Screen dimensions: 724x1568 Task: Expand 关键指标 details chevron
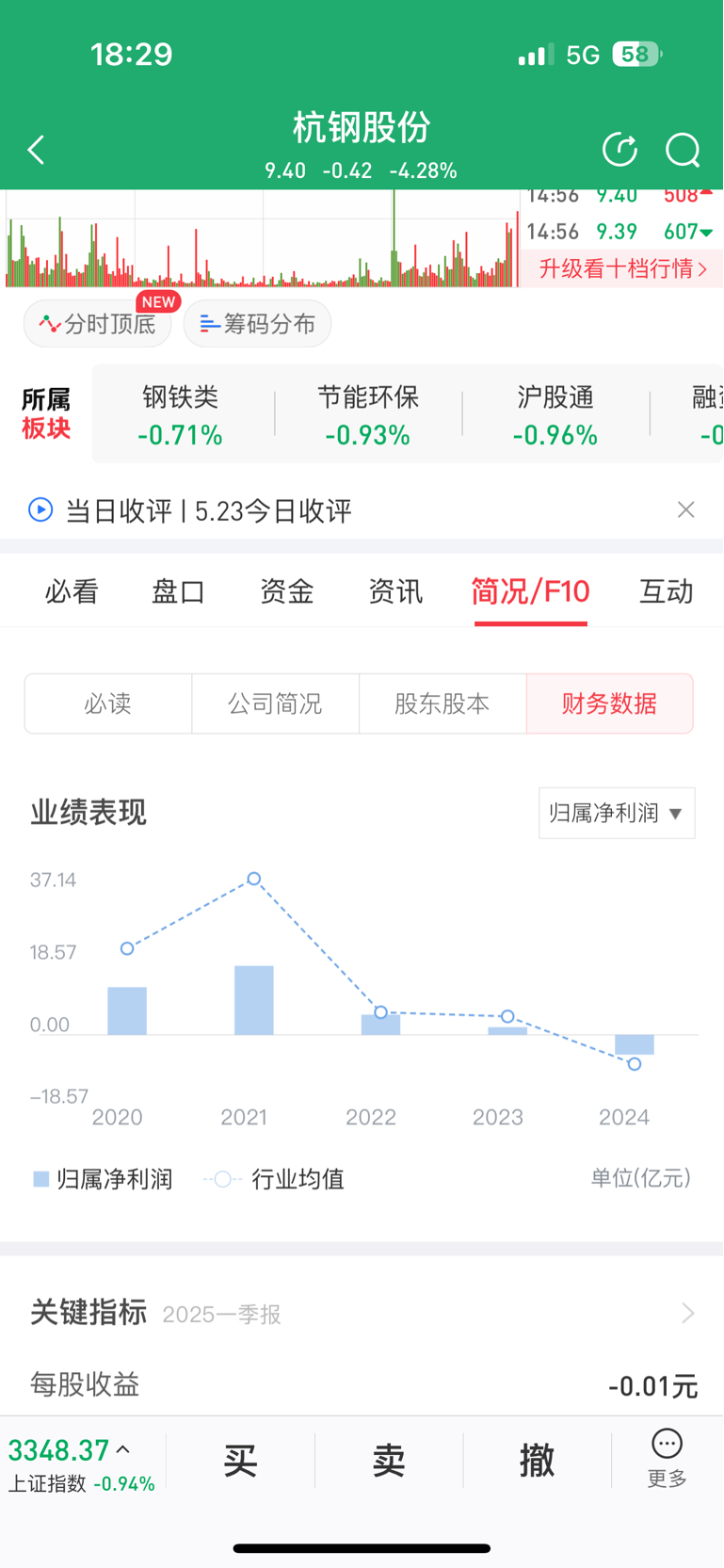click(x=688, y=1313)
